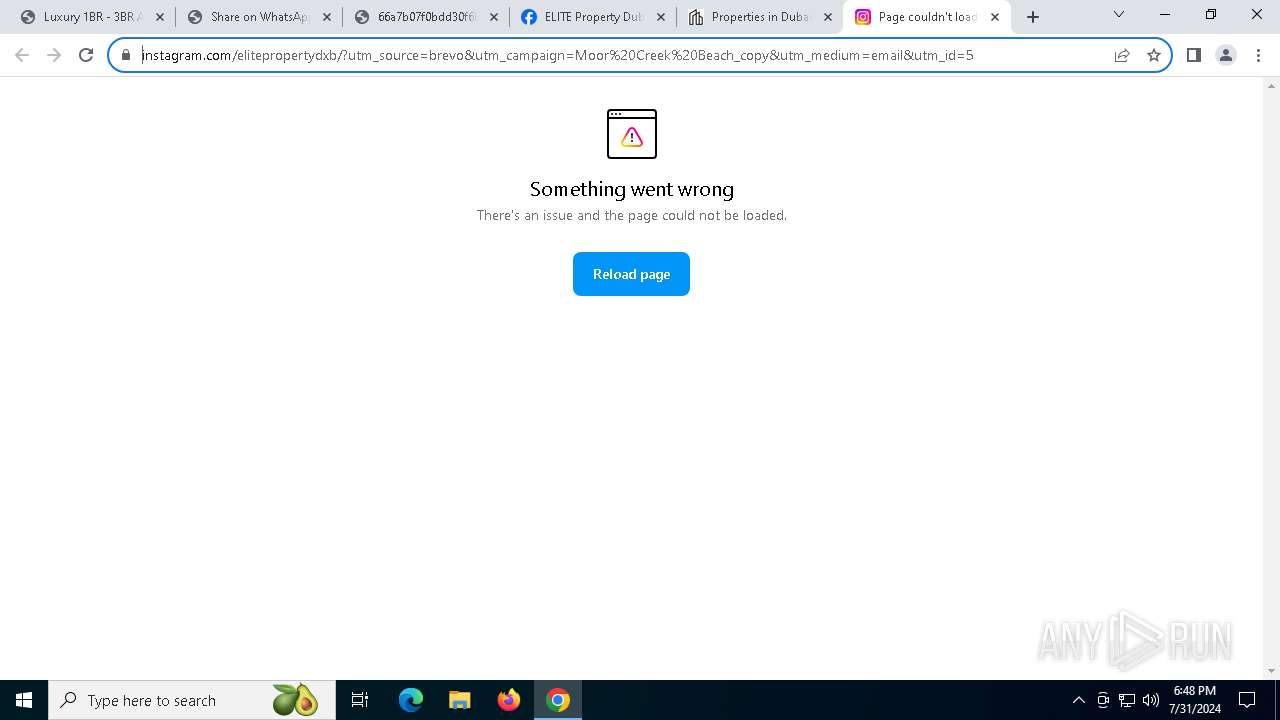
Task: Open Task View in the taskbar
Action: tap(360, 700)
